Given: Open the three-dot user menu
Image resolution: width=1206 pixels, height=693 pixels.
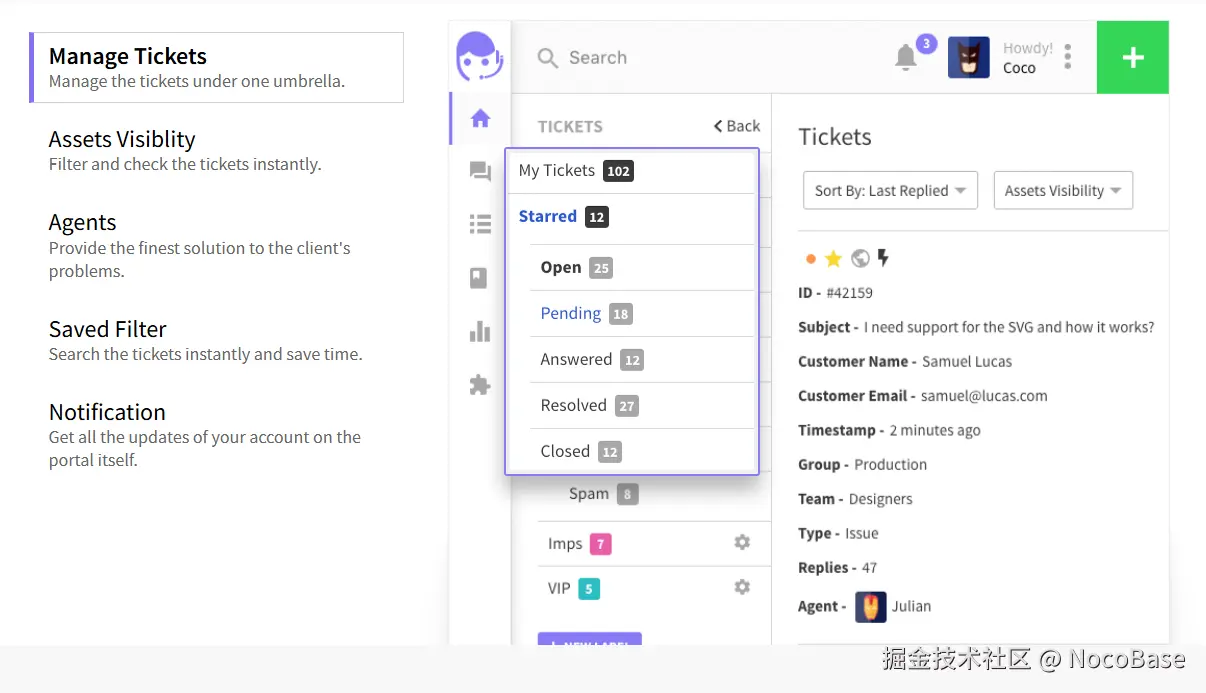Looking at the screenshot, I should pyautogui.click(x=1068, y=57).
